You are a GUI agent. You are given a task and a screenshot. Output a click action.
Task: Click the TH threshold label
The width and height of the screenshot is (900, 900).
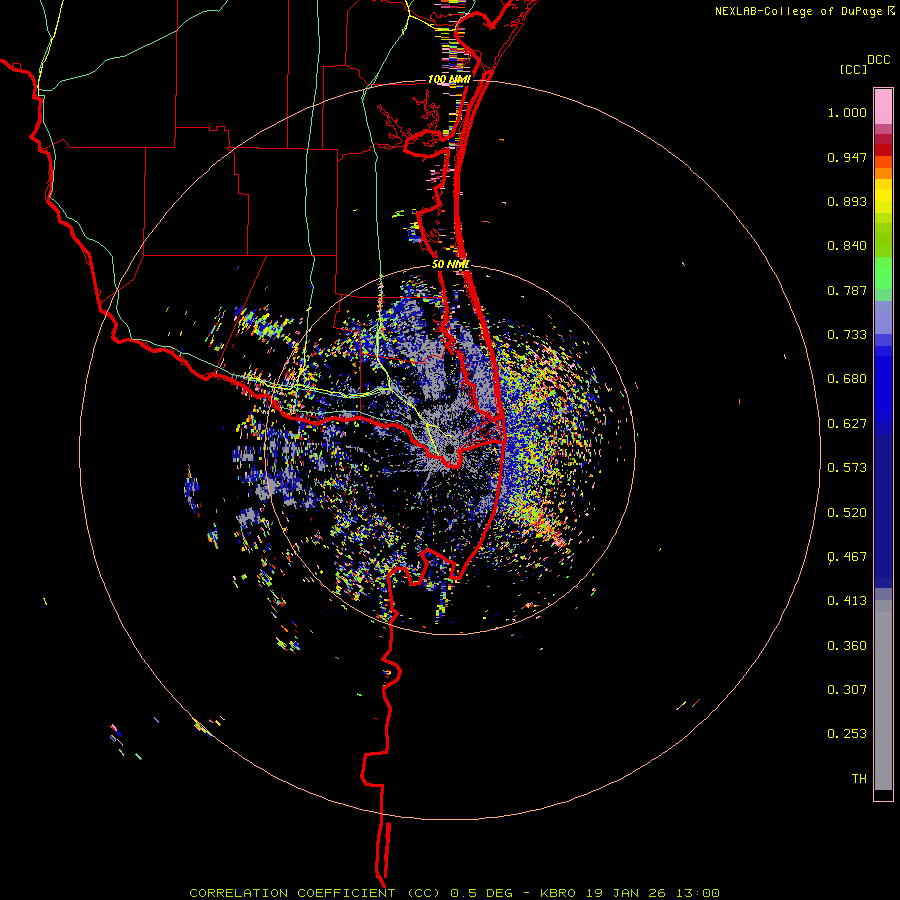click(x=859, y=779)
